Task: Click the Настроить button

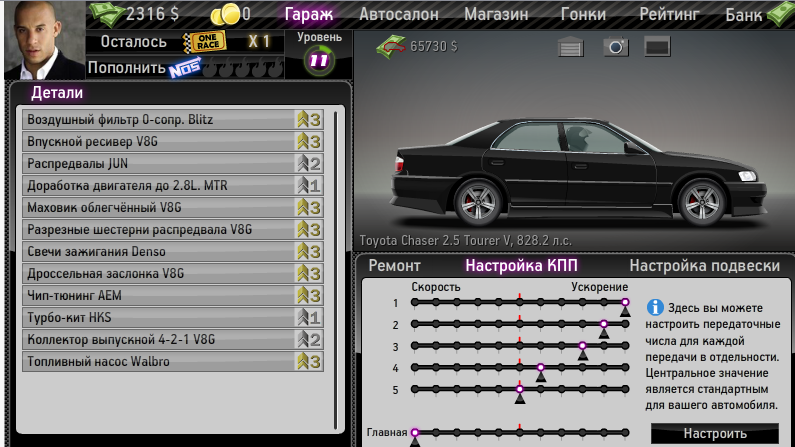Action: [715, 433]
